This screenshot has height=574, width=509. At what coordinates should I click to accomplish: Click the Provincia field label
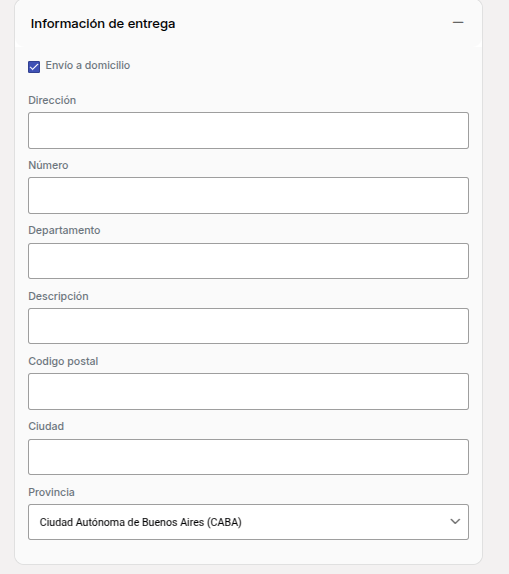51,492
